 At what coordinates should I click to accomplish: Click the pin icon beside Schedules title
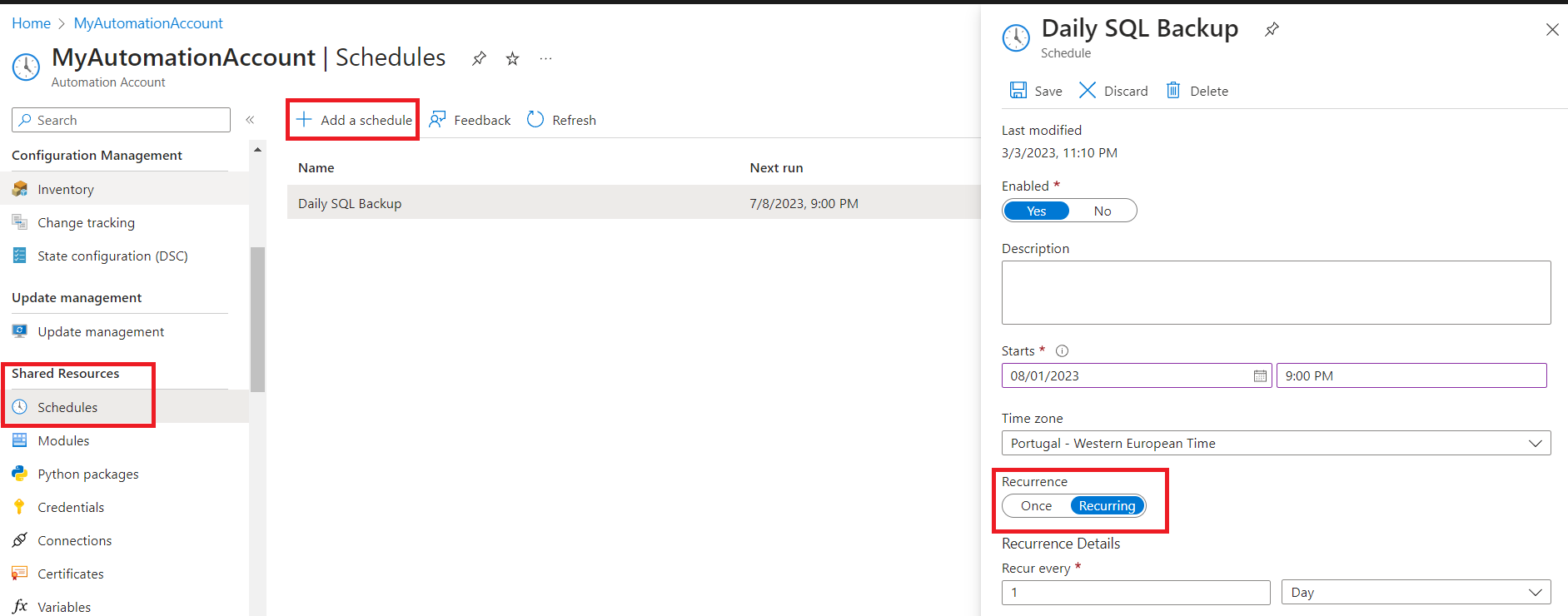pos(479,58)
